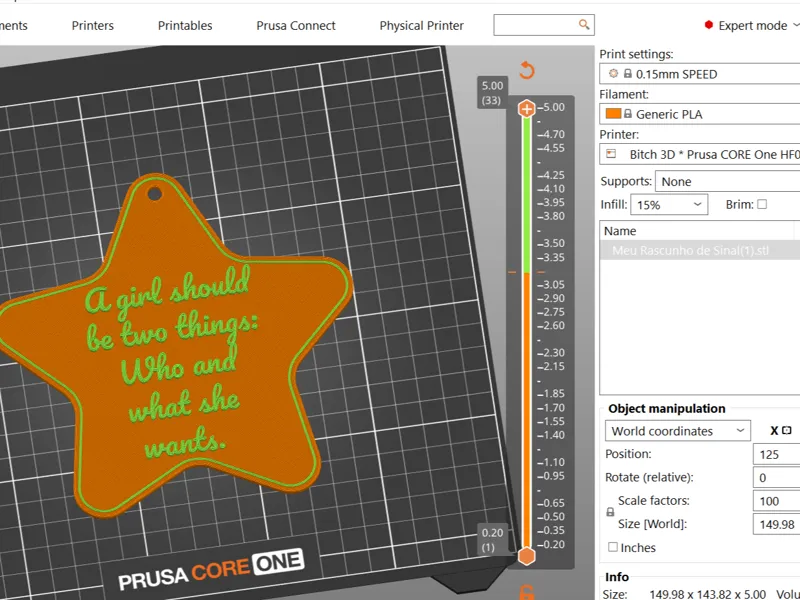
Task: Click the orange undo arrow above layer slider
Action: pyautogui.click(x=527, y=70)
